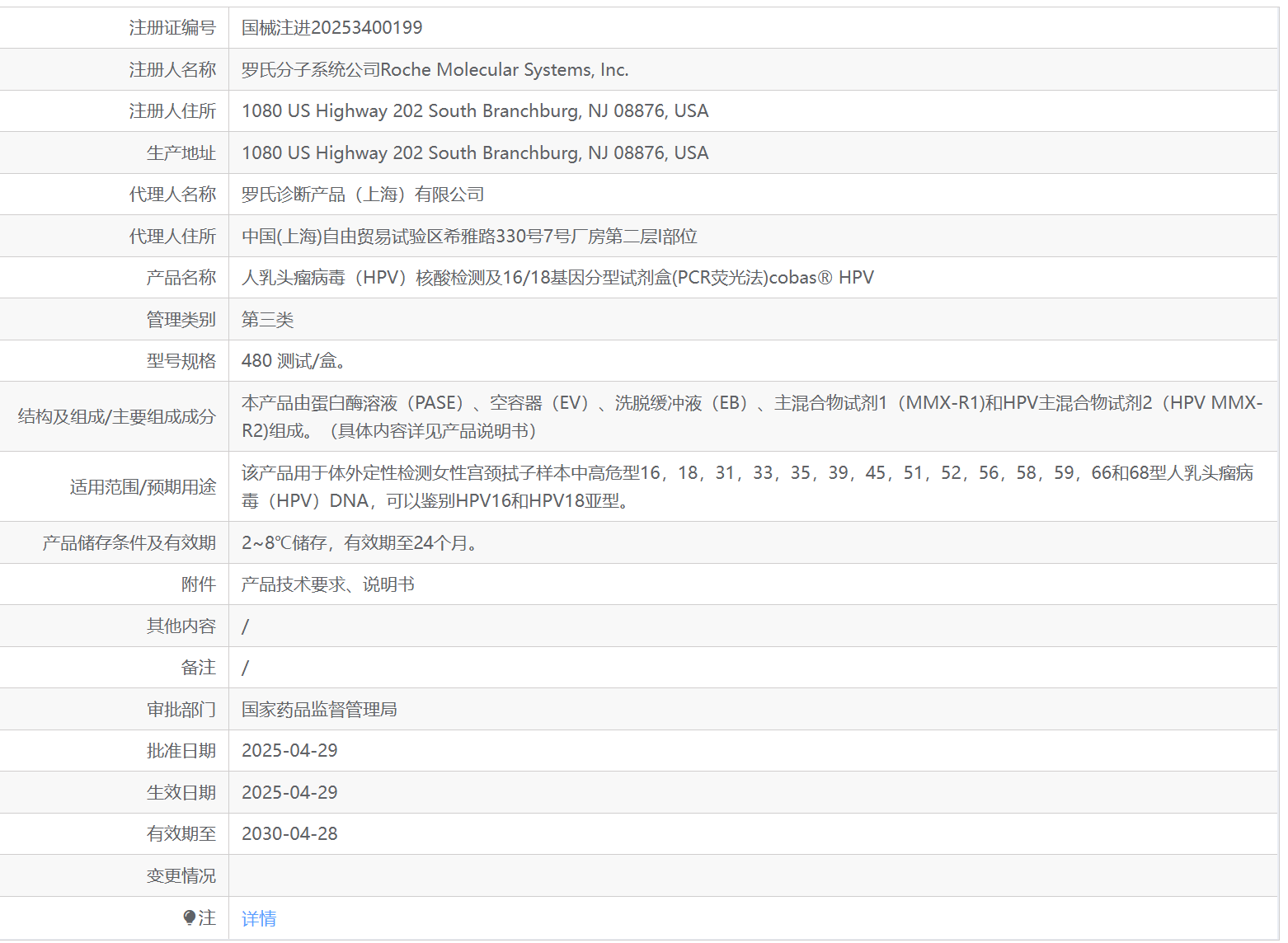
Task: Click the 批准日期 label
Action: click(x=181, y=751)
